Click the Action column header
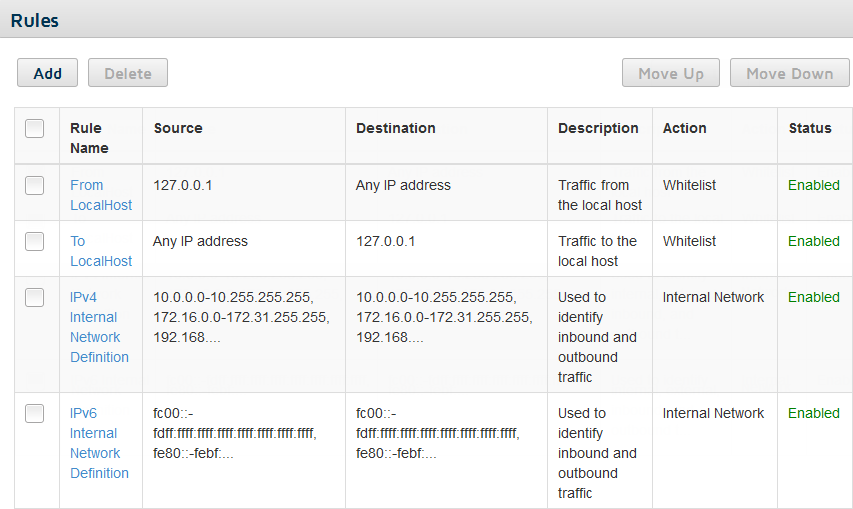Screen dimensions: 853x509 (684, 128)
